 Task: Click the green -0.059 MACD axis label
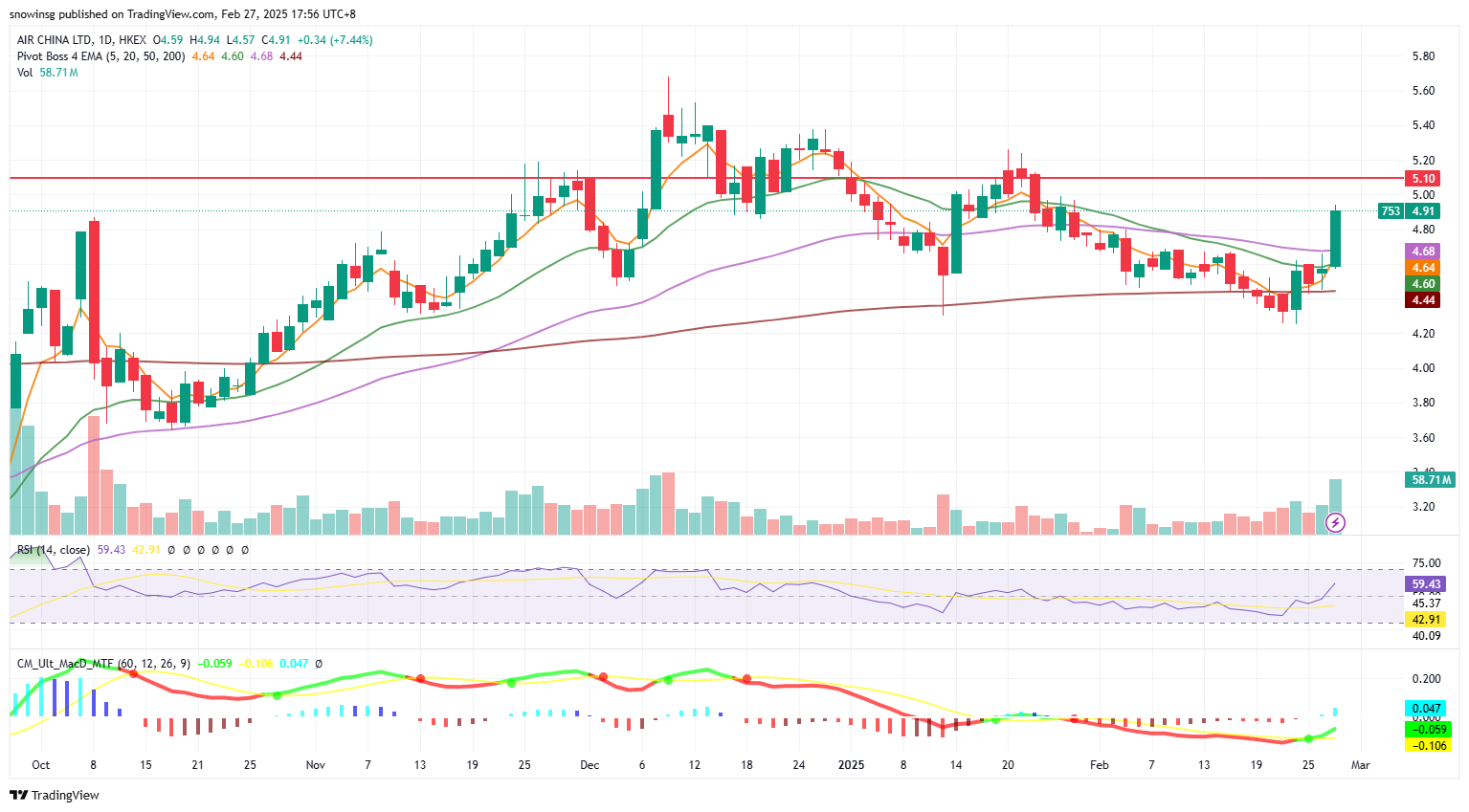click(x=1428, y=729)
